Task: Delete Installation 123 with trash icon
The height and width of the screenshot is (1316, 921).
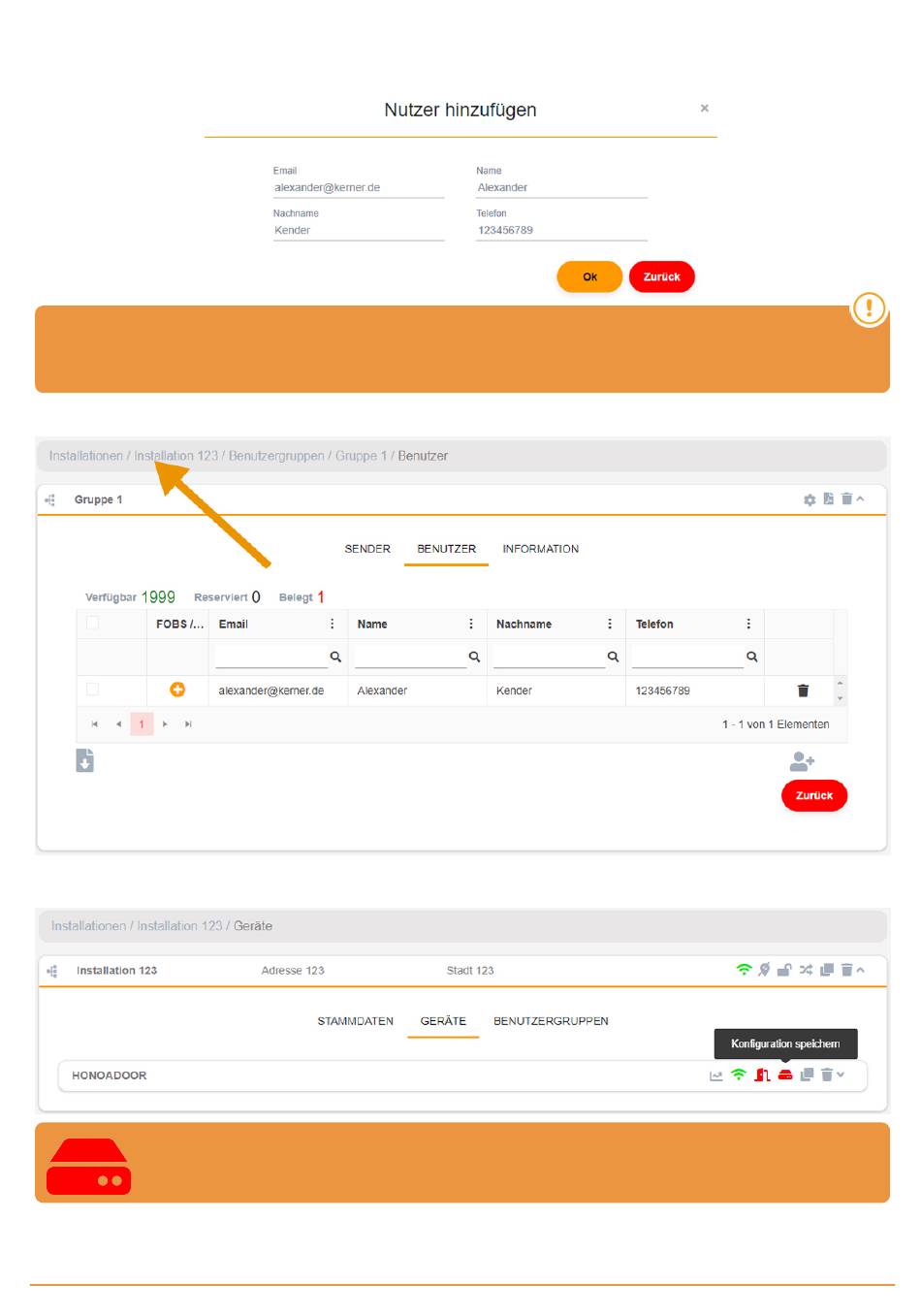Action: point(846,970)
